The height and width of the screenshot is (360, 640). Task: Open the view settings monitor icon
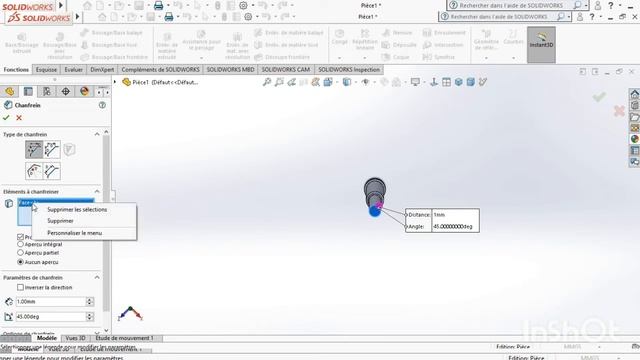click(x=415, y=82)
